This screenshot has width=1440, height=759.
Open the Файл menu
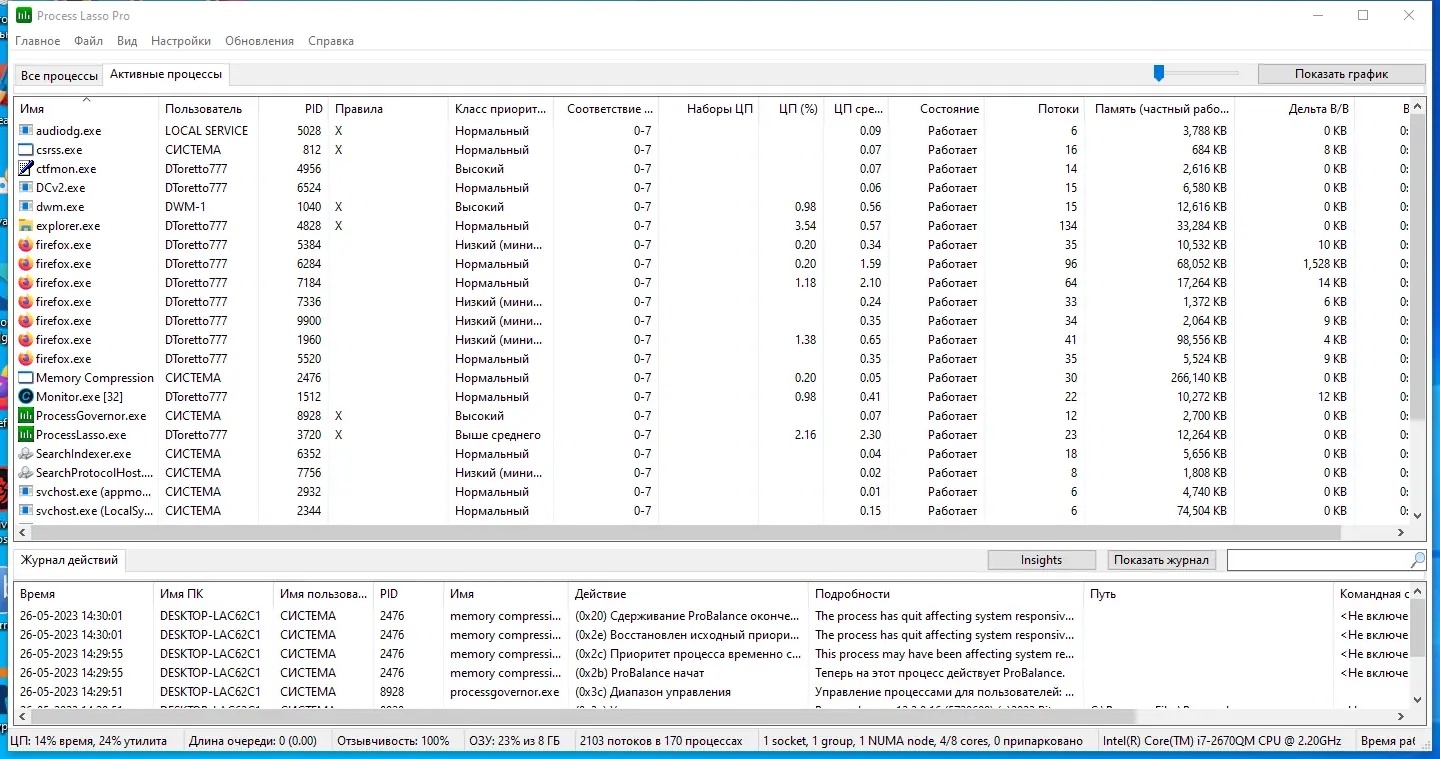click(89, 41)
